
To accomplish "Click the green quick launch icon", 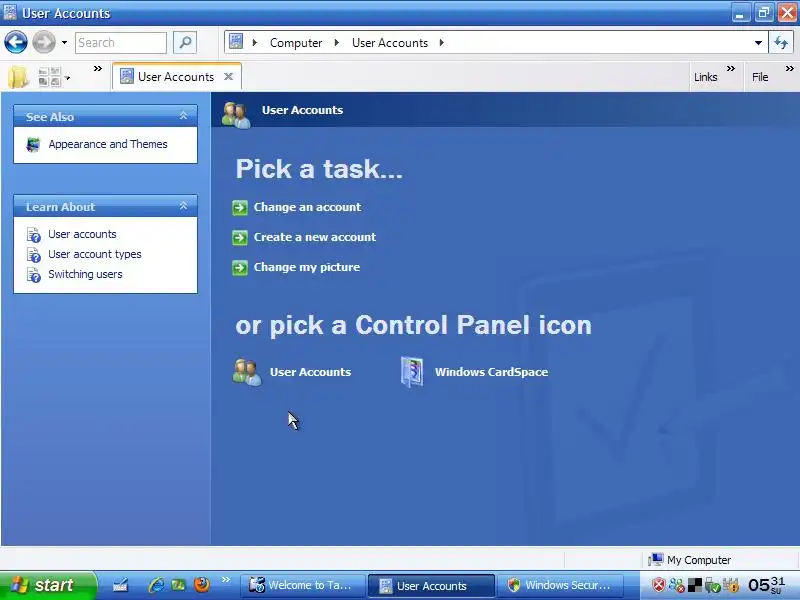I will tap(178, 585).
